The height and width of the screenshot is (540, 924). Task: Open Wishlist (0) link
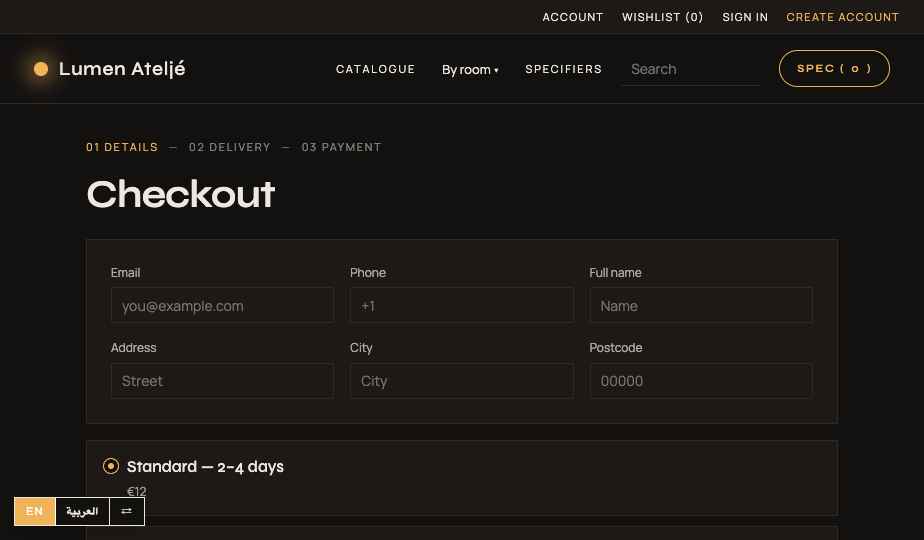tap(662, 17)
